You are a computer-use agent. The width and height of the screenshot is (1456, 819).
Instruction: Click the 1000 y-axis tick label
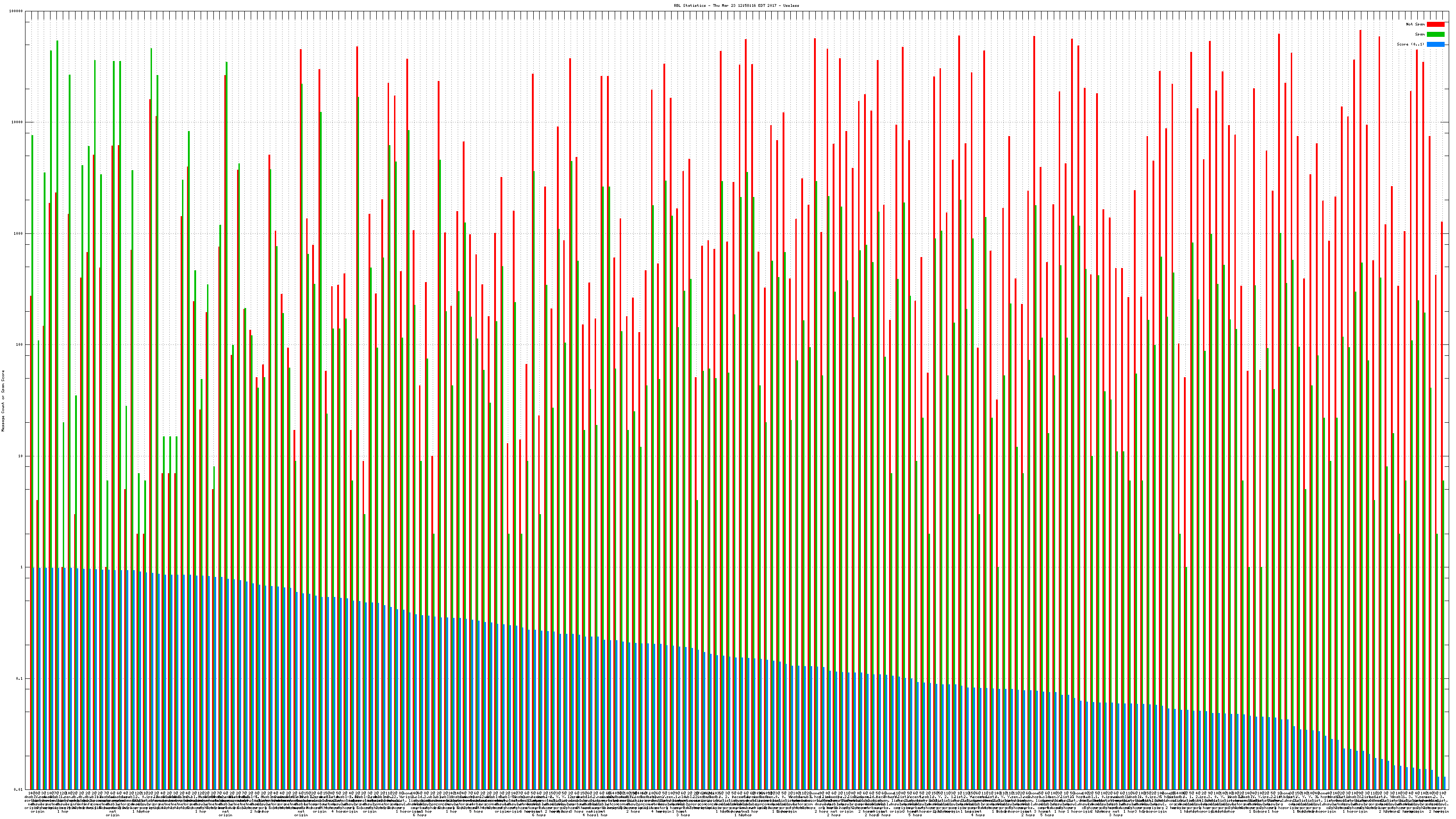click(x=18, y=234)
